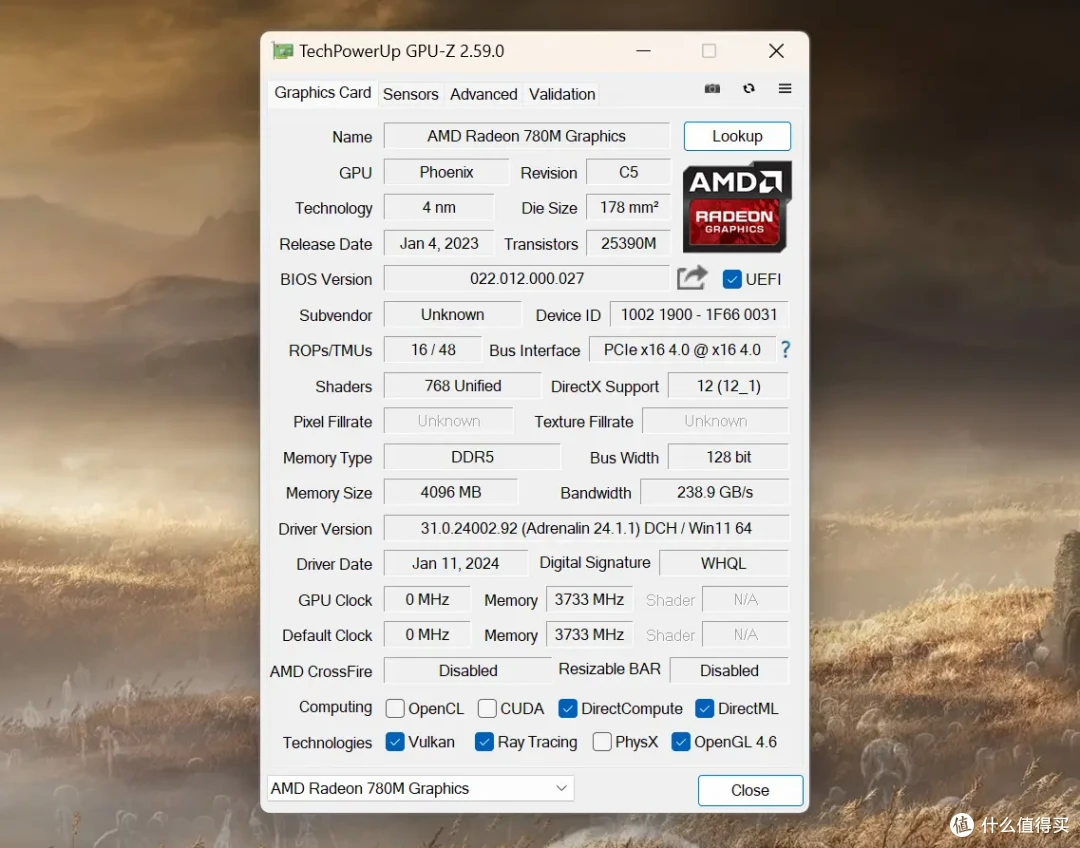This screenshot has height=848, width=1080.
Task: Open the hamburger menu icon
Action: pos(785,88)
